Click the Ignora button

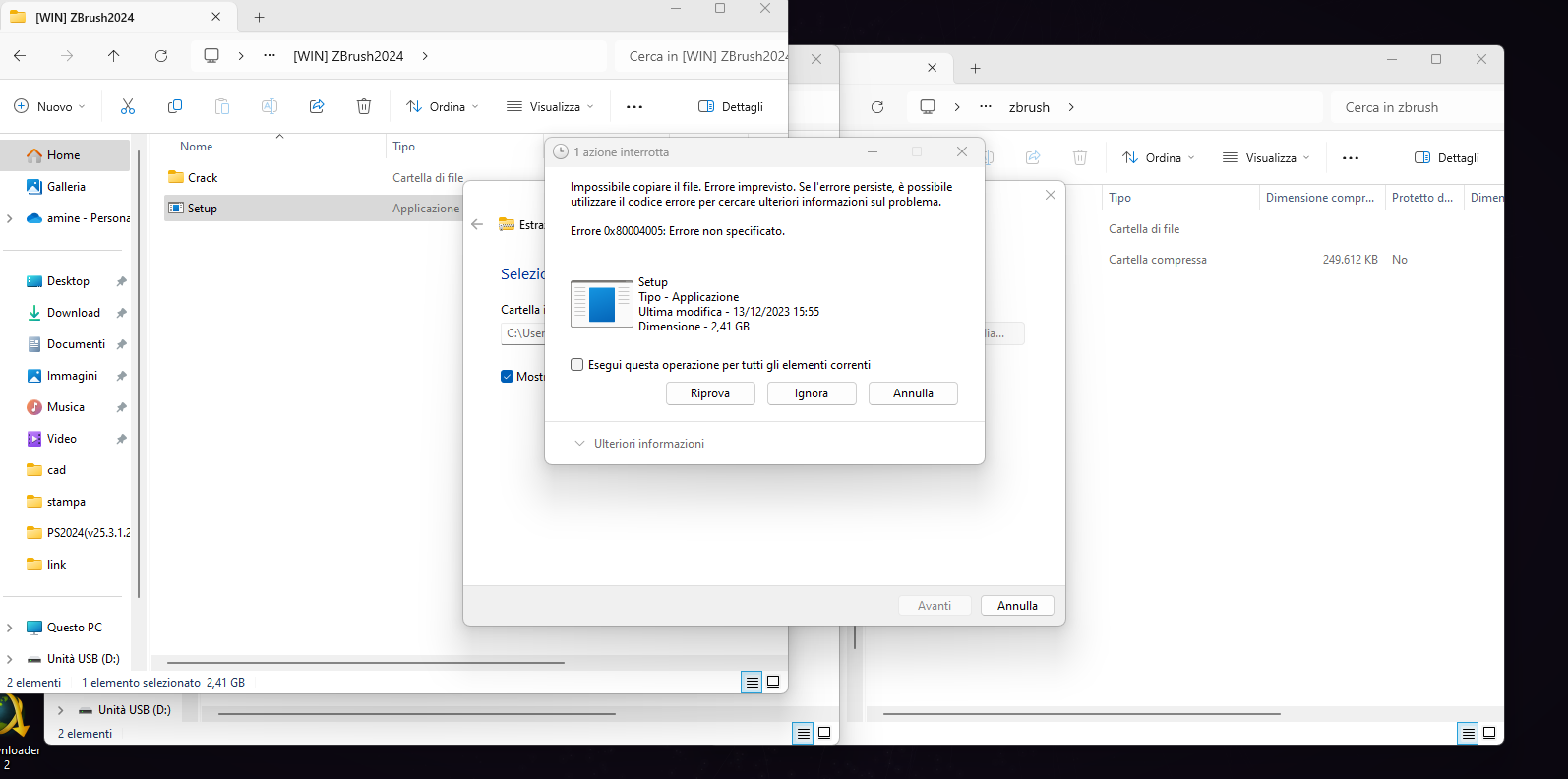pos(812,393)
